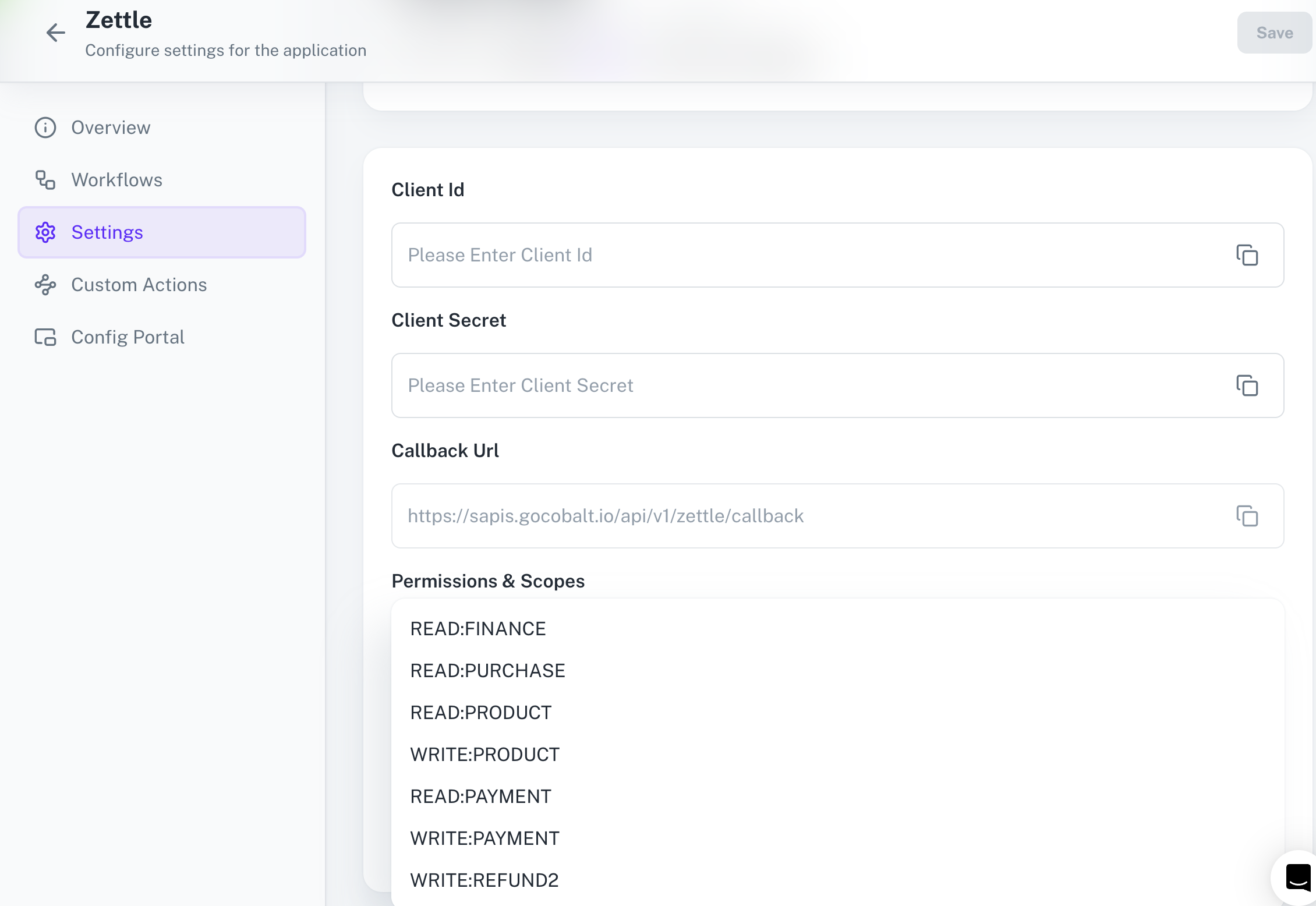Select the Custom Actions menu entry

tap(139, 285)
